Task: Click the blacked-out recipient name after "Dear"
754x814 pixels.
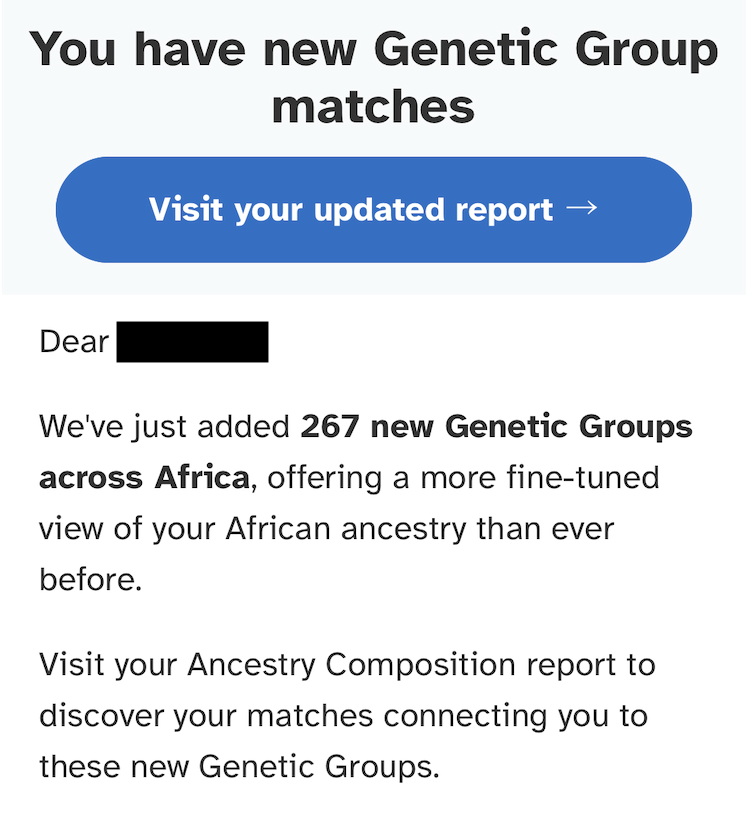Action: pyautogui.click(x=192, y=342)
